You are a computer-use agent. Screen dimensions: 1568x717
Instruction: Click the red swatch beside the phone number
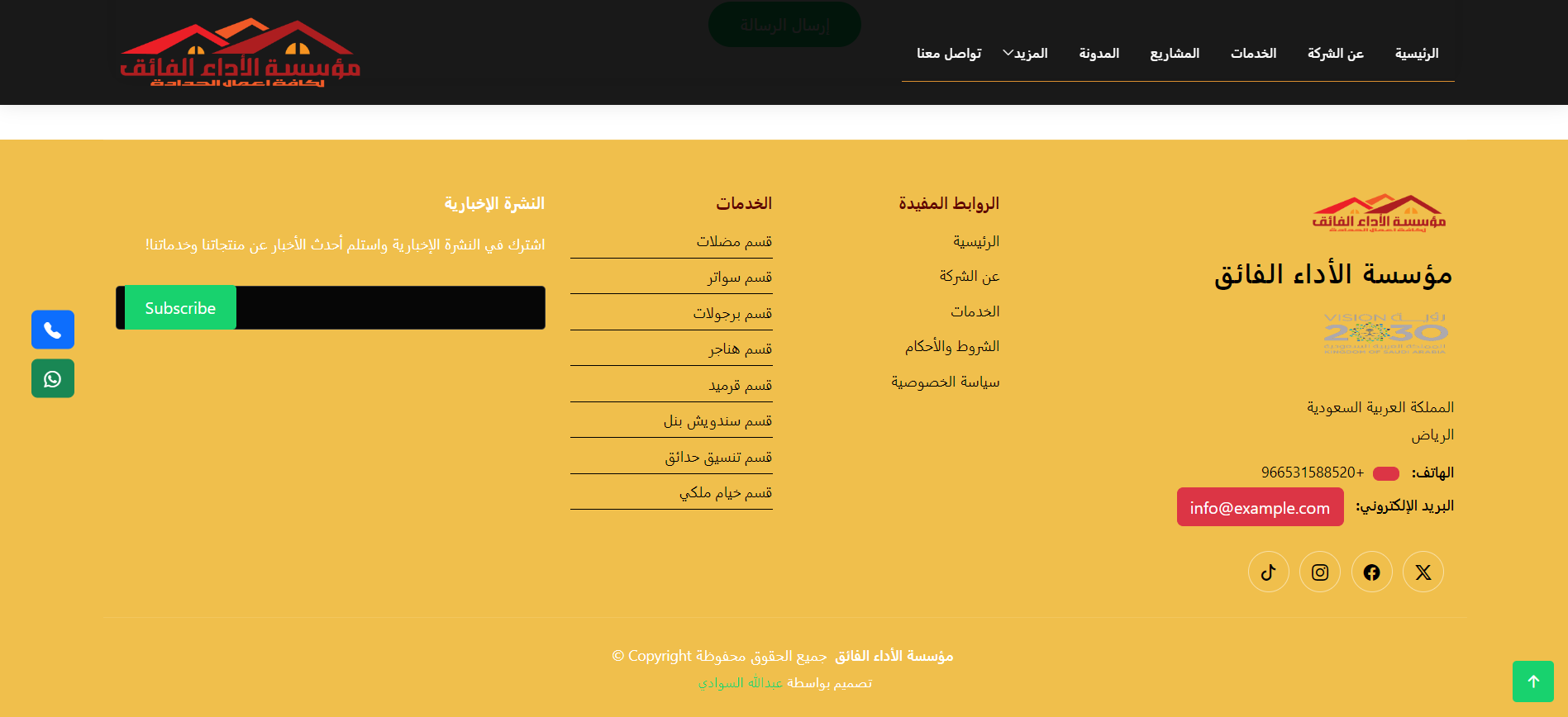(x=1385, y=473)
